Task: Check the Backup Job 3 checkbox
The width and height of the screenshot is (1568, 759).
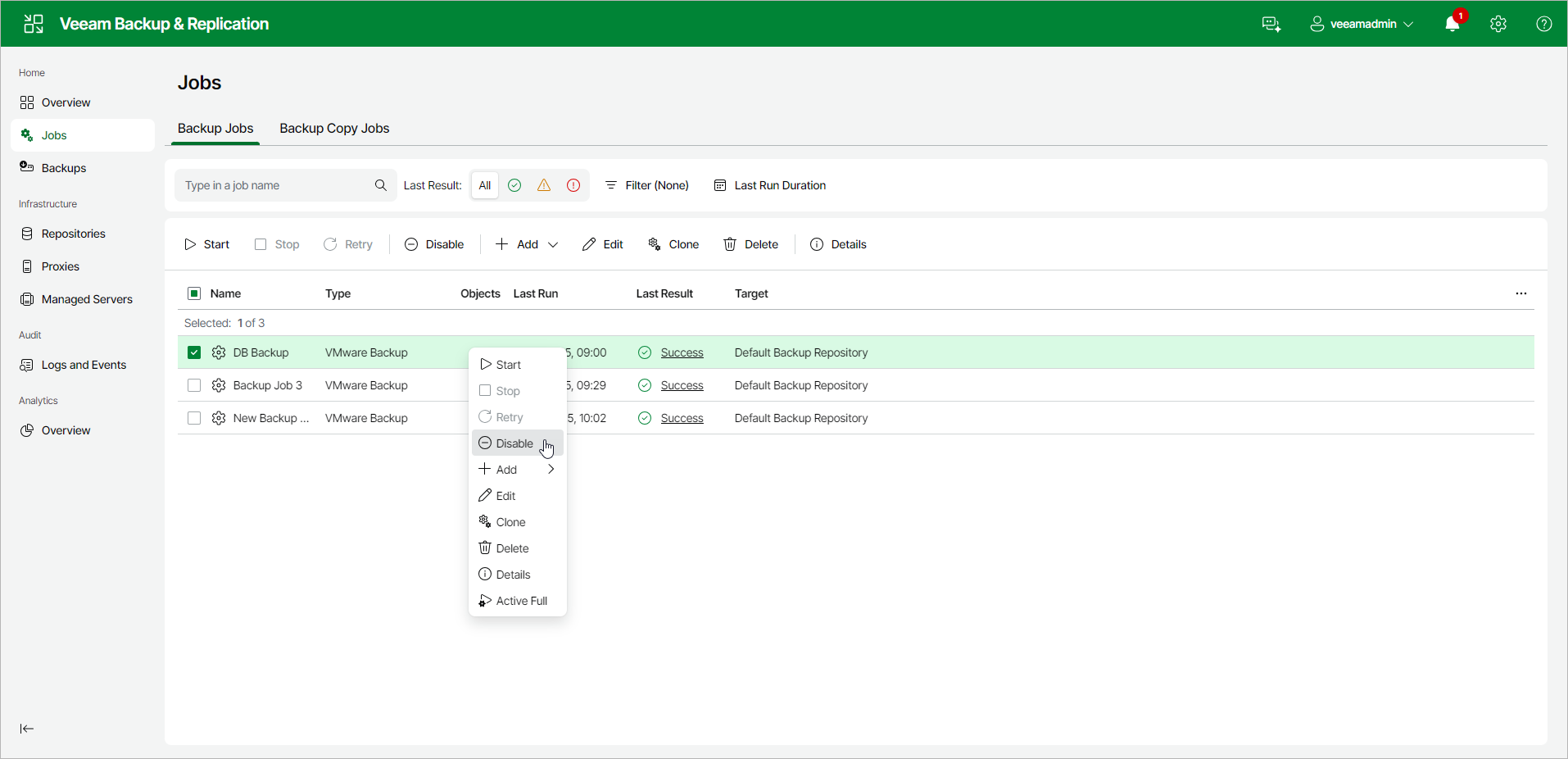Action: click(x=194, y=385)
